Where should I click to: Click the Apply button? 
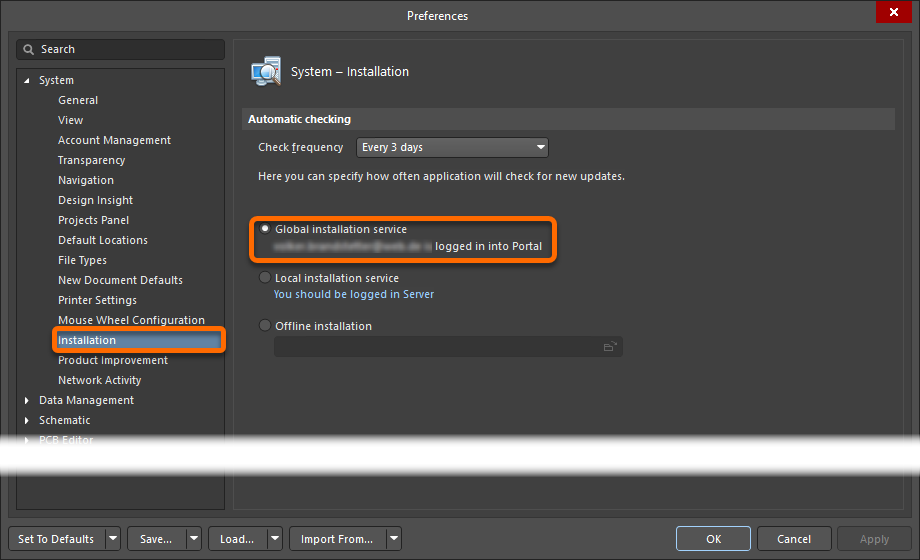tap(874, 538)
